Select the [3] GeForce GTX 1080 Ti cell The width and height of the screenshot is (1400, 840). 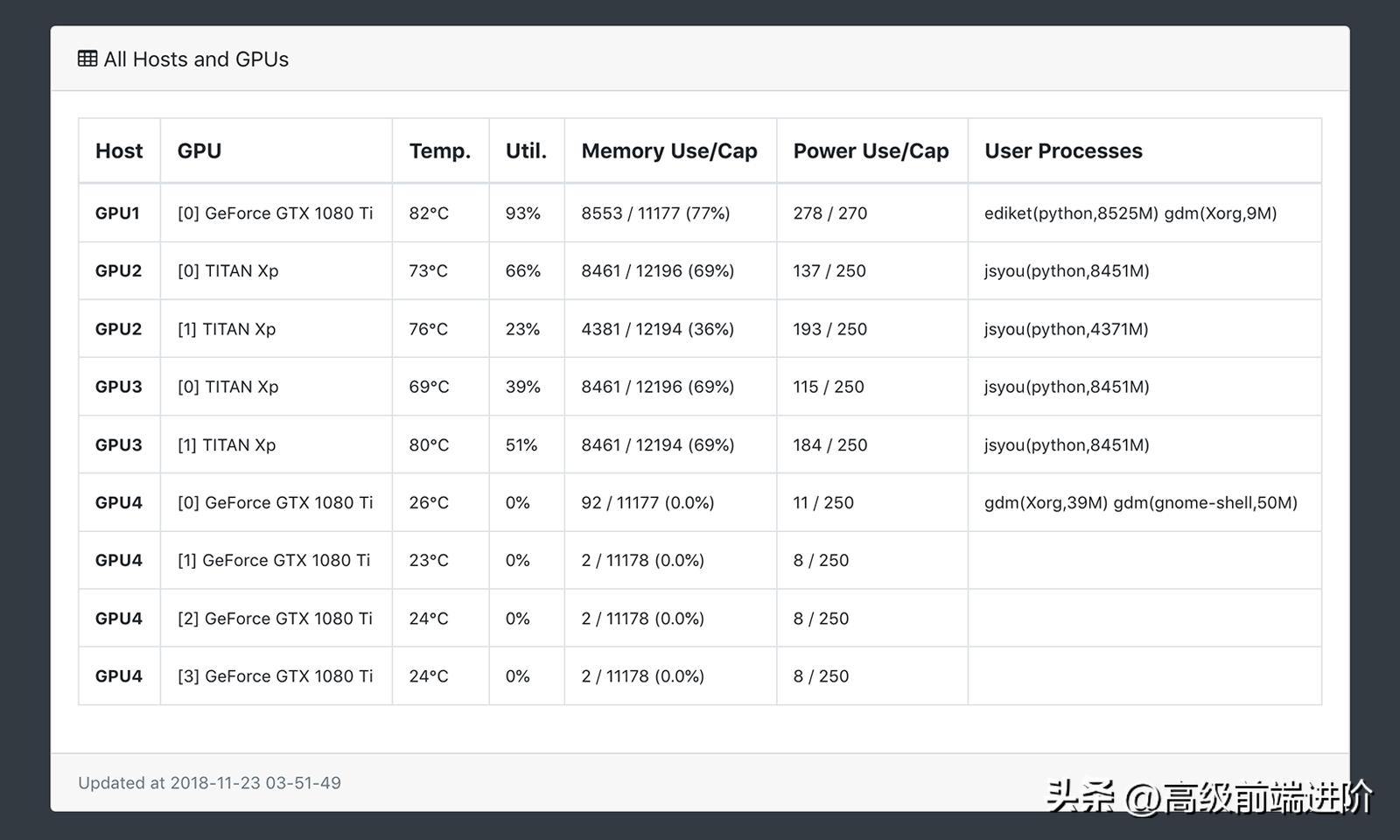(275, 676)
